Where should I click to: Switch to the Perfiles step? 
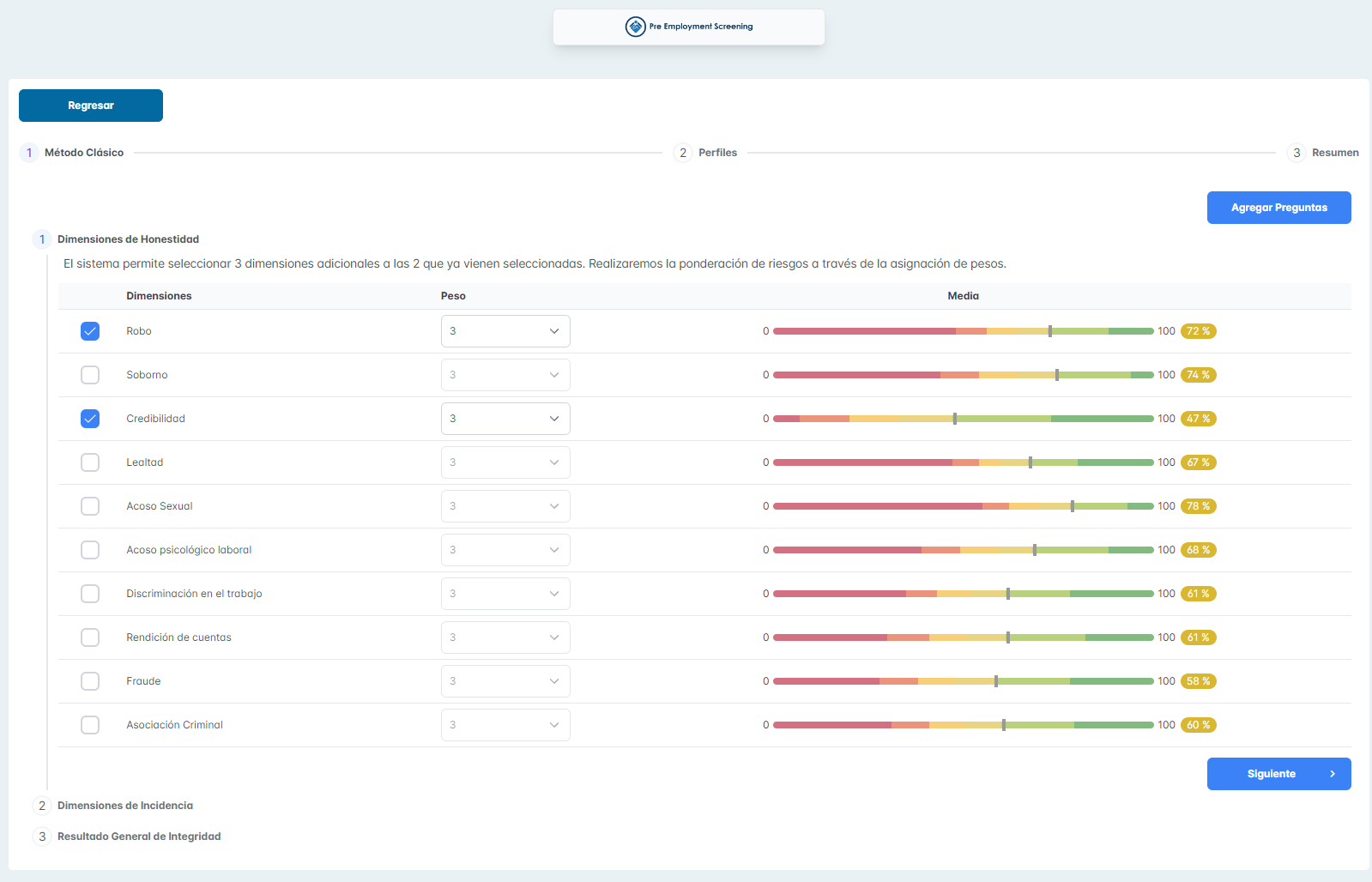[717, 153]
